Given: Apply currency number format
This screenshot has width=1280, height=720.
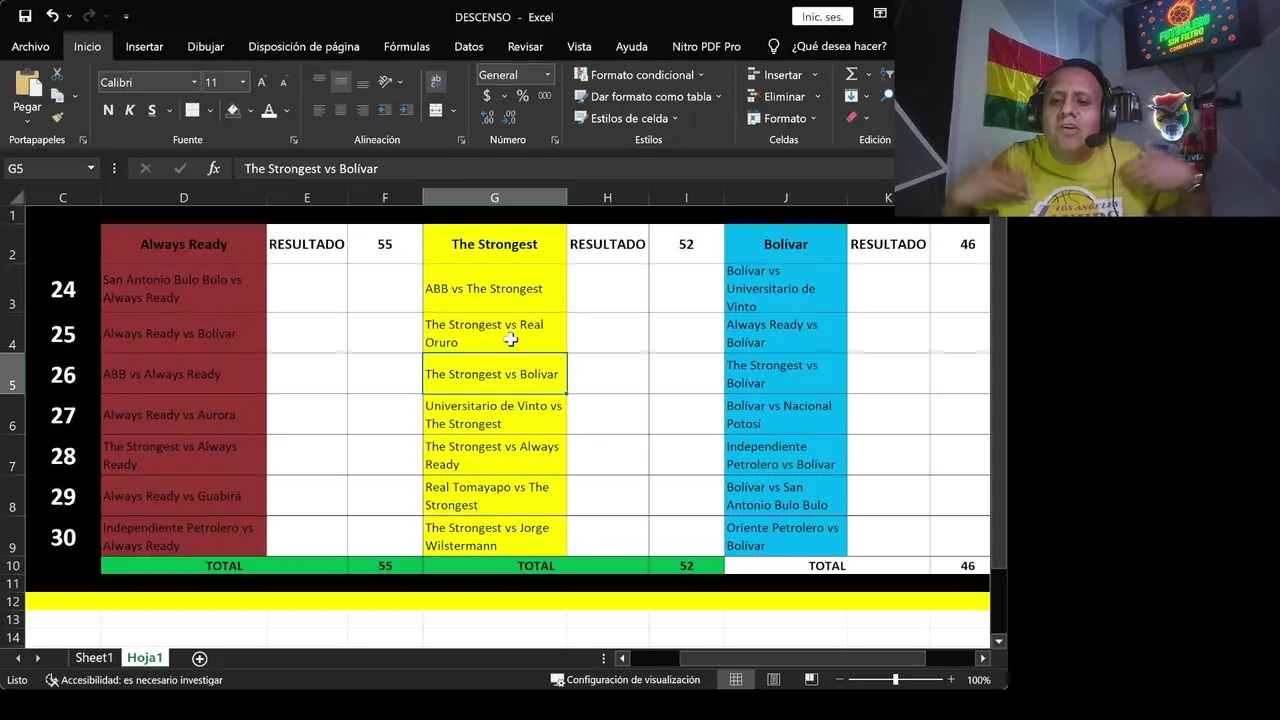Looking at the screenshot, I should point(487,96).
